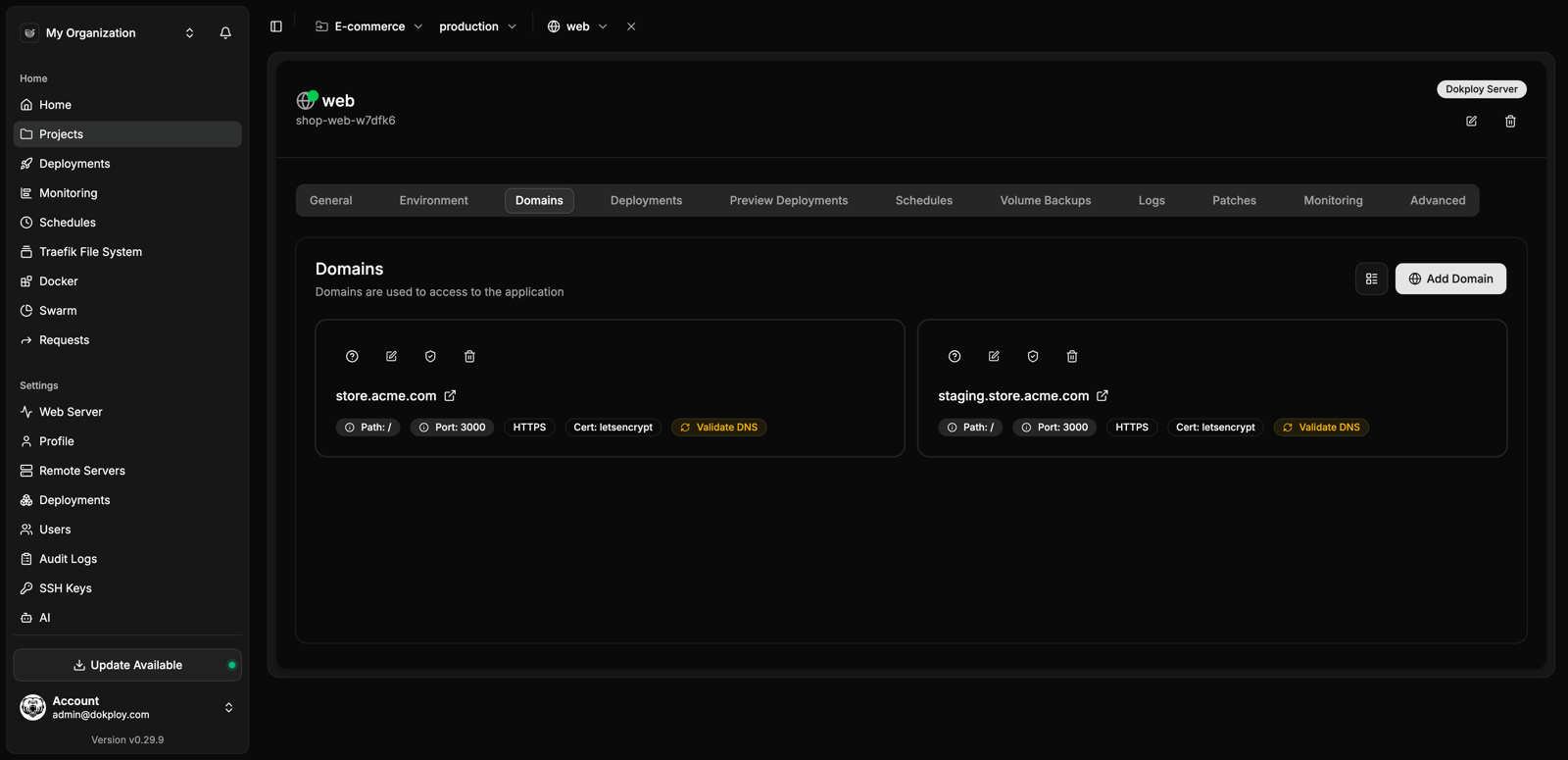Image resolution: width=1568 pixels, height=760 pixels.
Task: Edit the store.acme.com domain
Action: [391, 356]
